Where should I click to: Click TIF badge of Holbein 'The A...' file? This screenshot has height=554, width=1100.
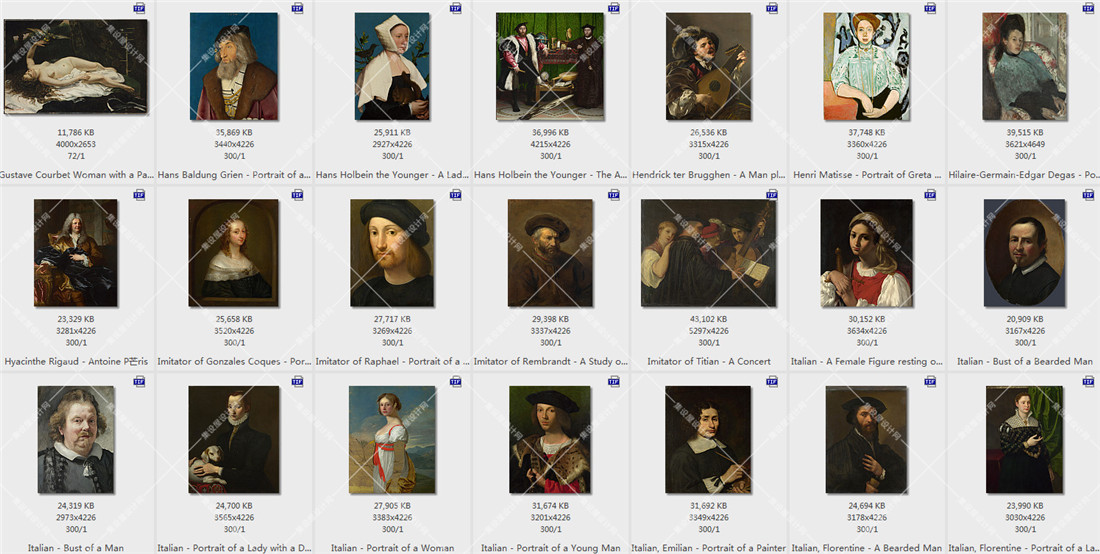[x=614, y=8]
